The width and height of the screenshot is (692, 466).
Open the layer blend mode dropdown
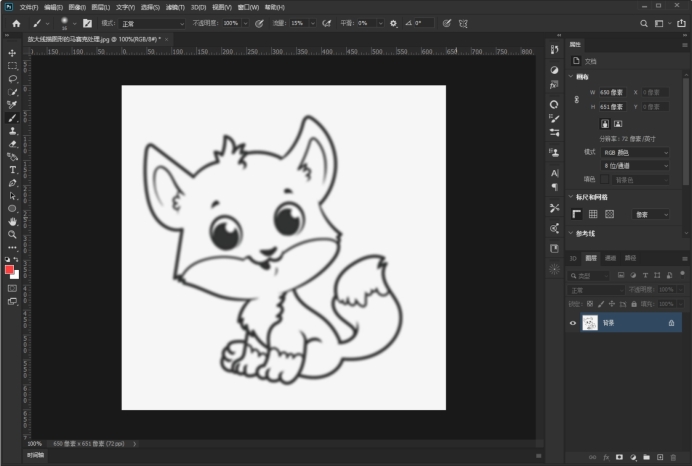pos(596,290)
